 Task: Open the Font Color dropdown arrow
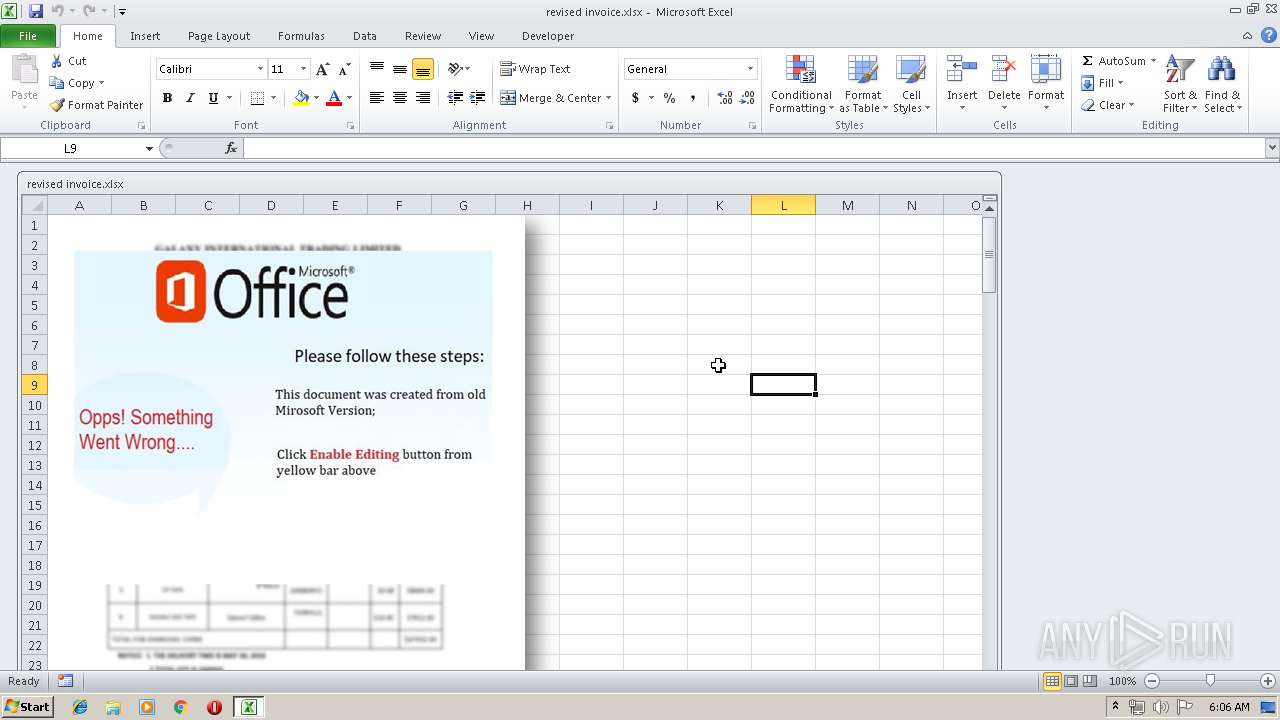tap(349, 98)
